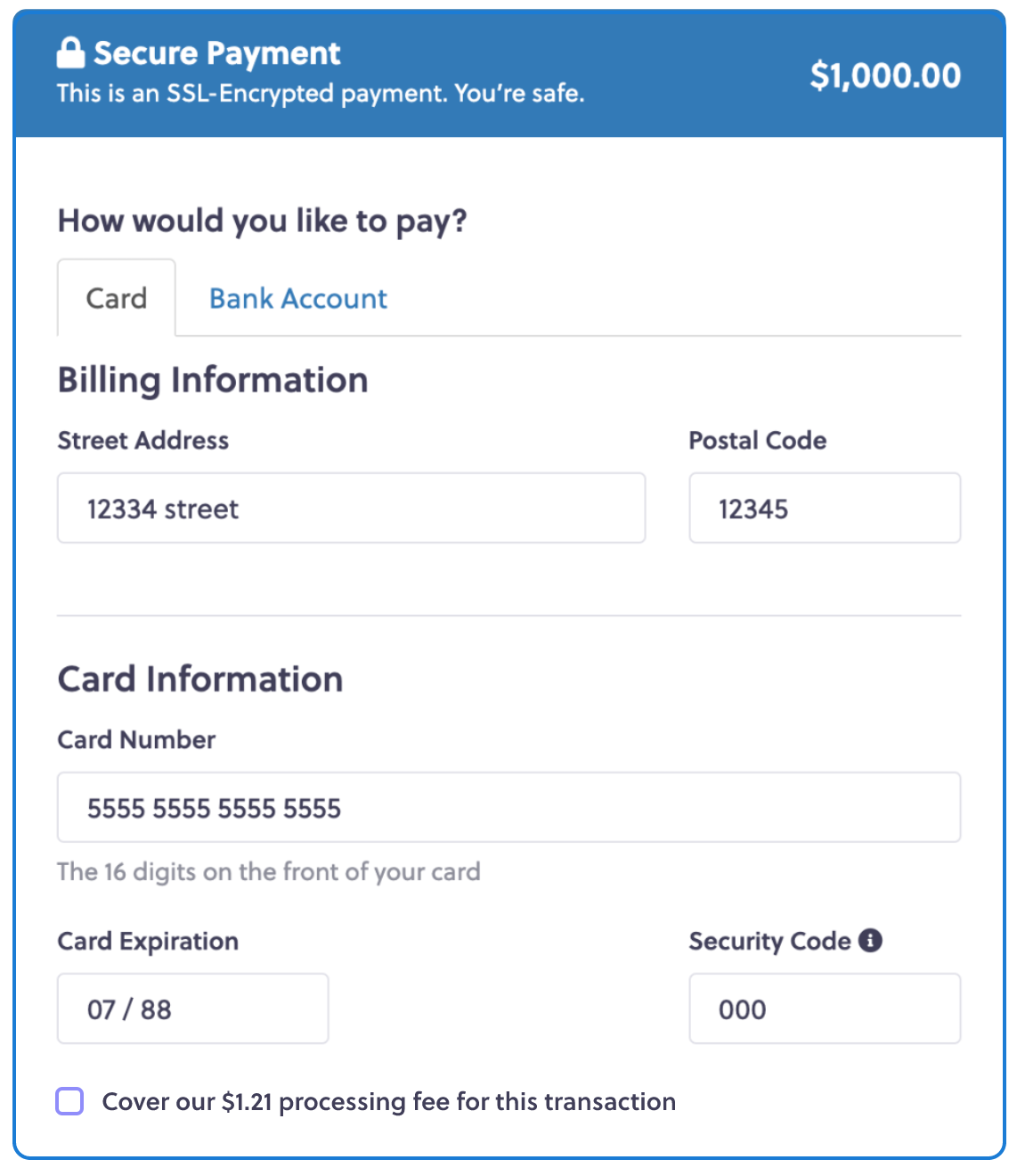Image resolution: width=1017 pixels, height=1176 pixels.
Task: Click the Card Number input field
Action: click(x=508, y=807)
